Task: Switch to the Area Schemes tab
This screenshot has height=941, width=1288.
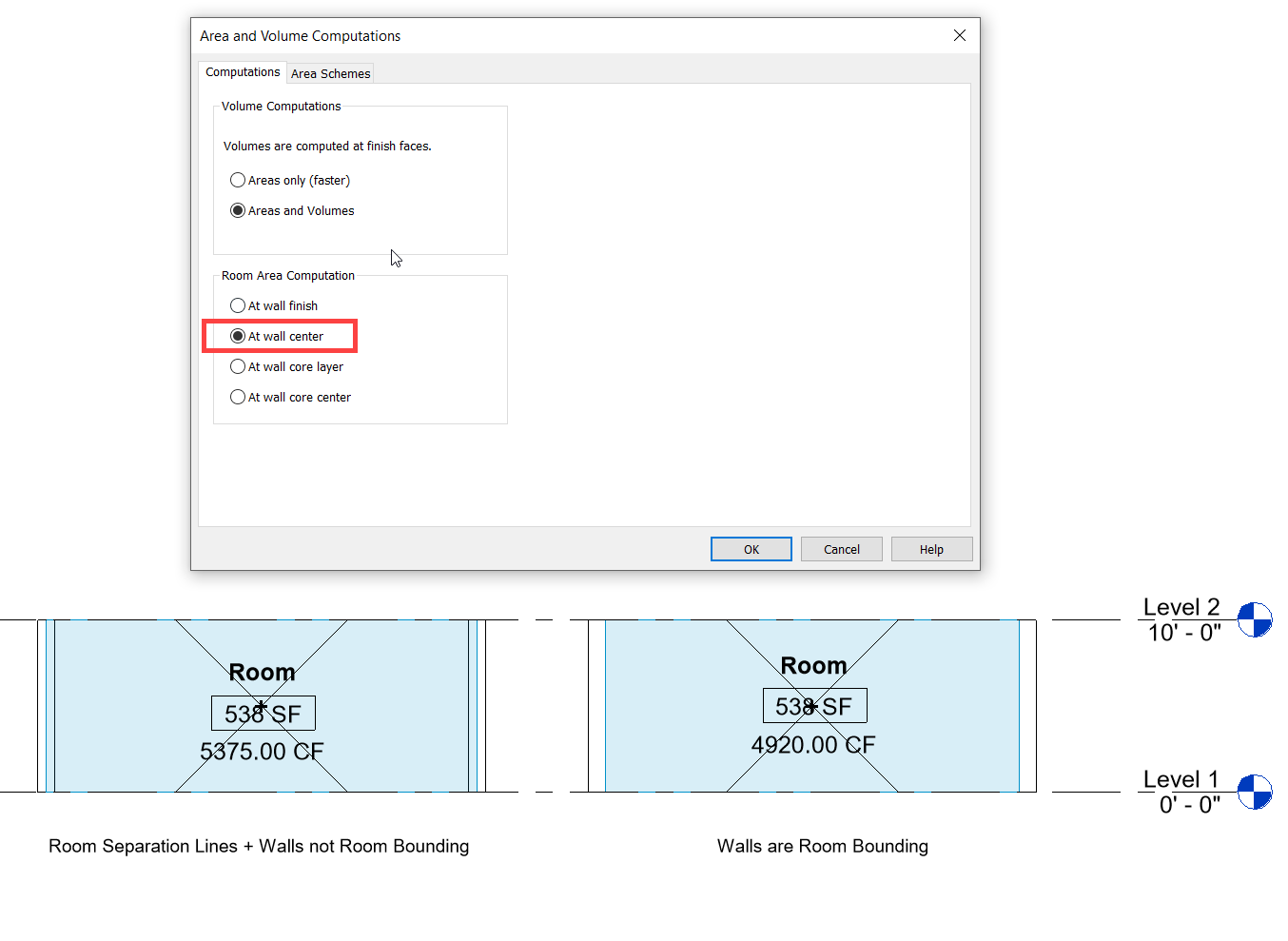Action: pyautogui.click(x=330, y=73)
